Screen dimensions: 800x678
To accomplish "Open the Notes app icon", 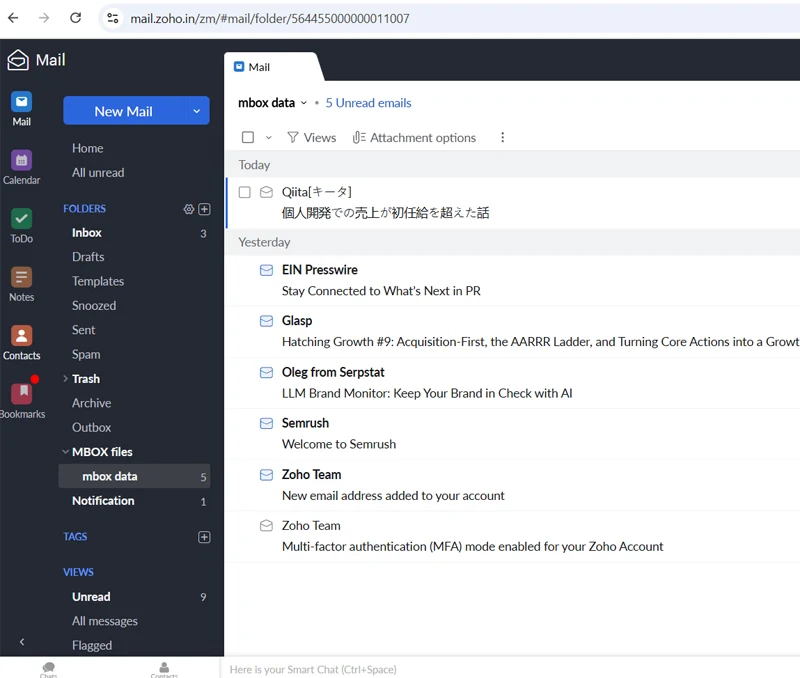I will pos(21,278).
